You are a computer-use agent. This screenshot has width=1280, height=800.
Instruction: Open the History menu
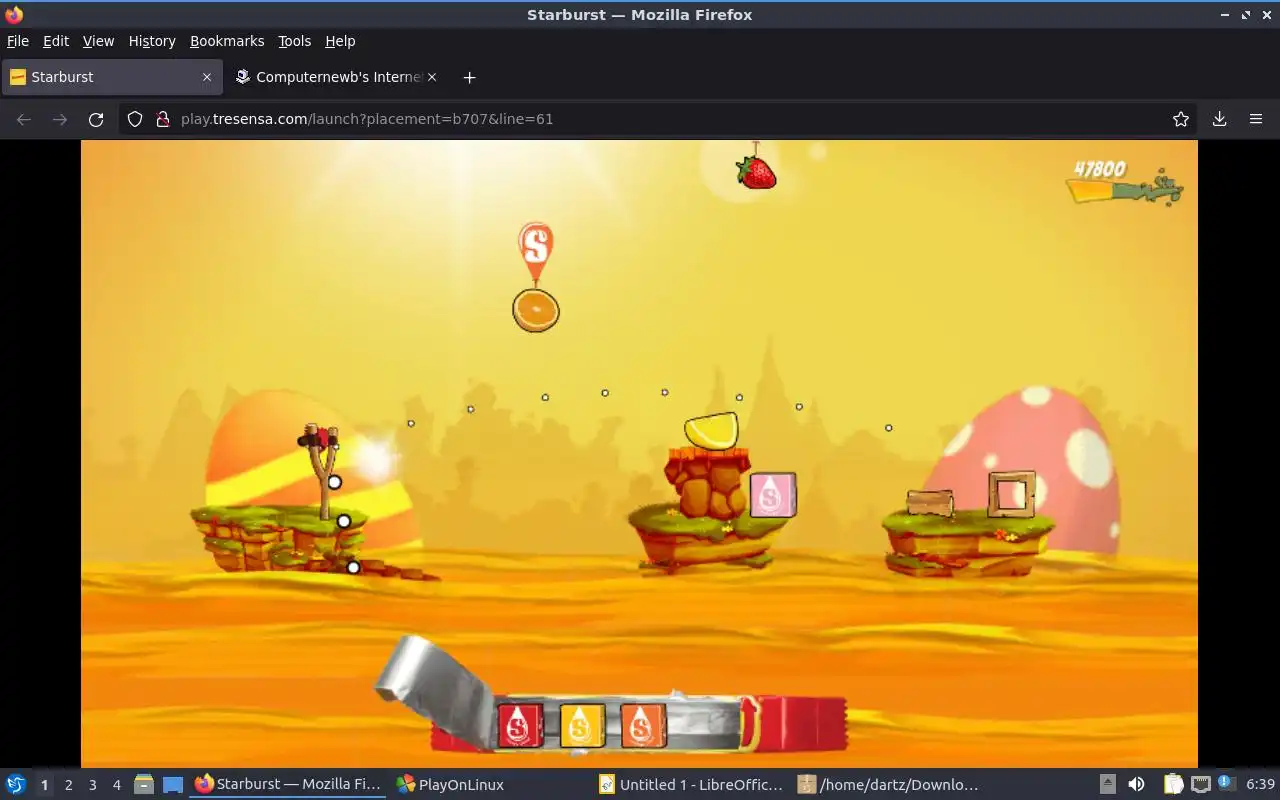[152, 41]
